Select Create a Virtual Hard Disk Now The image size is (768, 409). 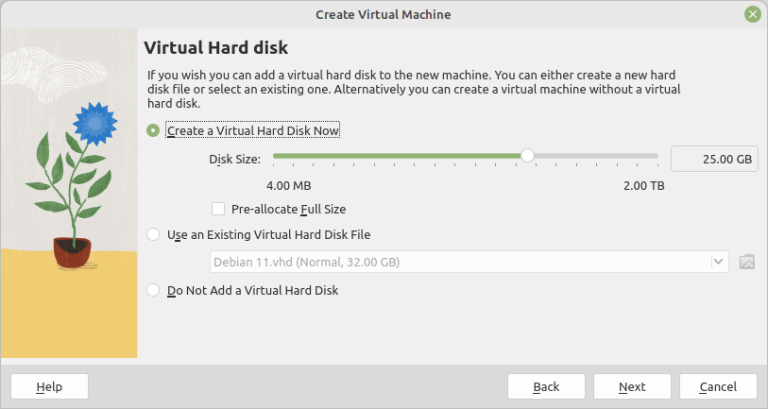point(153,130)
